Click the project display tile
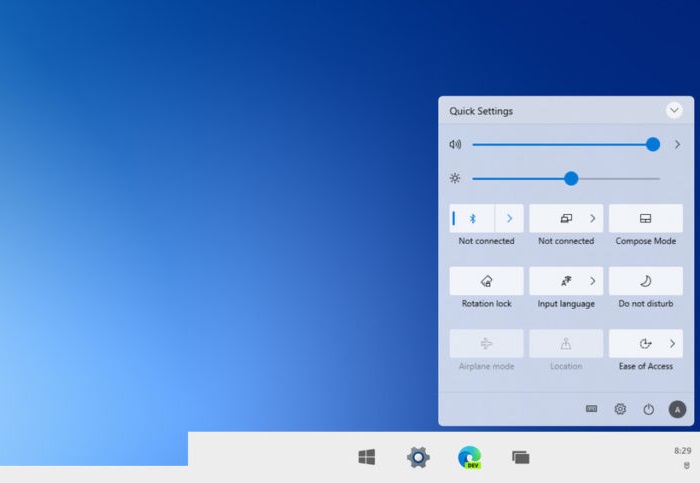The width and height of the screenshot is (700, 483). (x=556, y=218)
